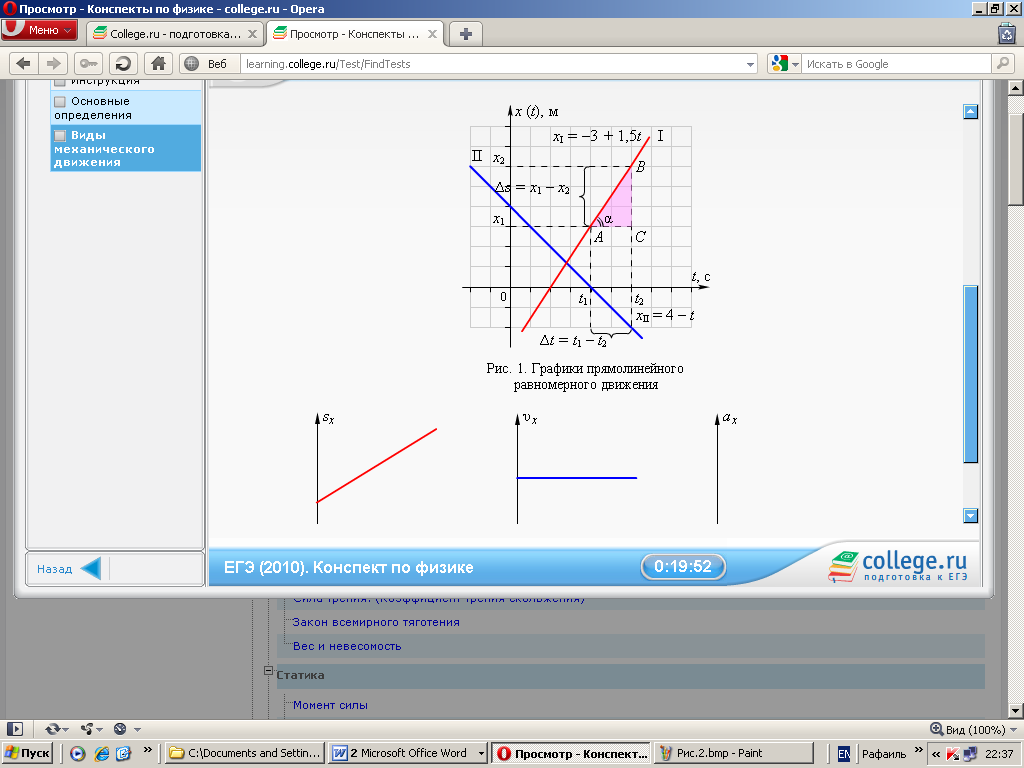The width and height of the screenshot is (1024, 768).
Task: Expand hidden system tray icons chevron
Action: click(x=936, y=754)
